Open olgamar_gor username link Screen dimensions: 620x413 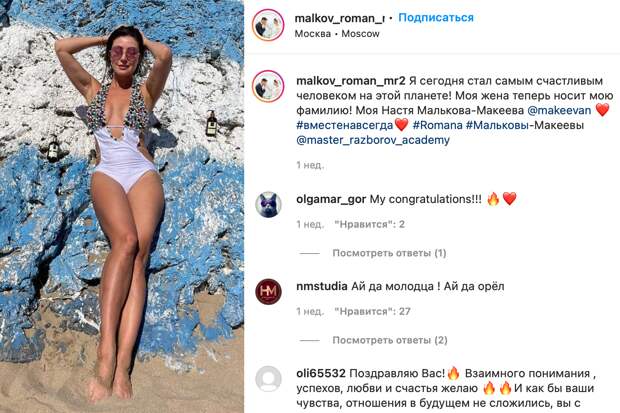click(x=331, y=199)
